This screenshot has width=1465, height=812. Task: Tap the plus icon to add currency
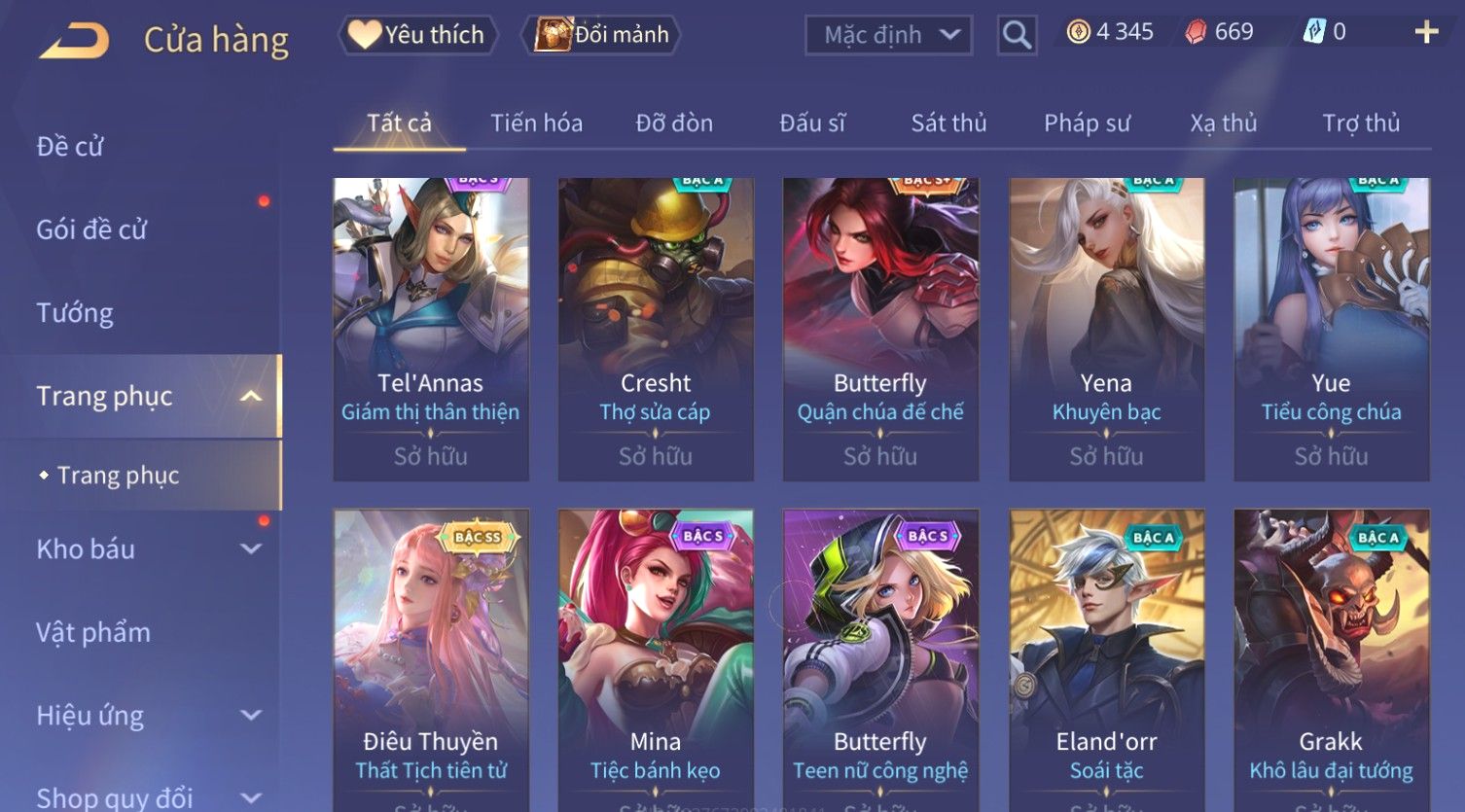[x=1426, y=32]
